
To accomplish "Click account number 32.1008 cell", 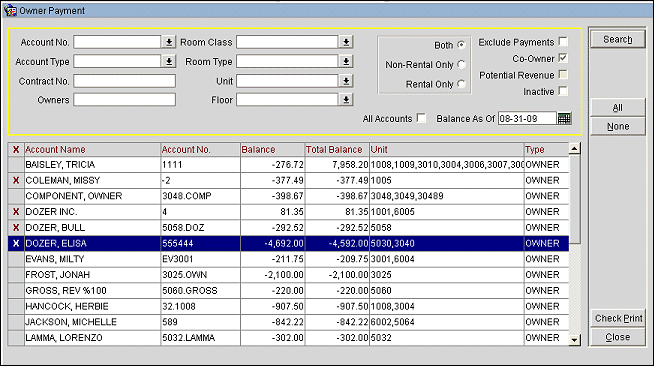I will pos(200,306).
